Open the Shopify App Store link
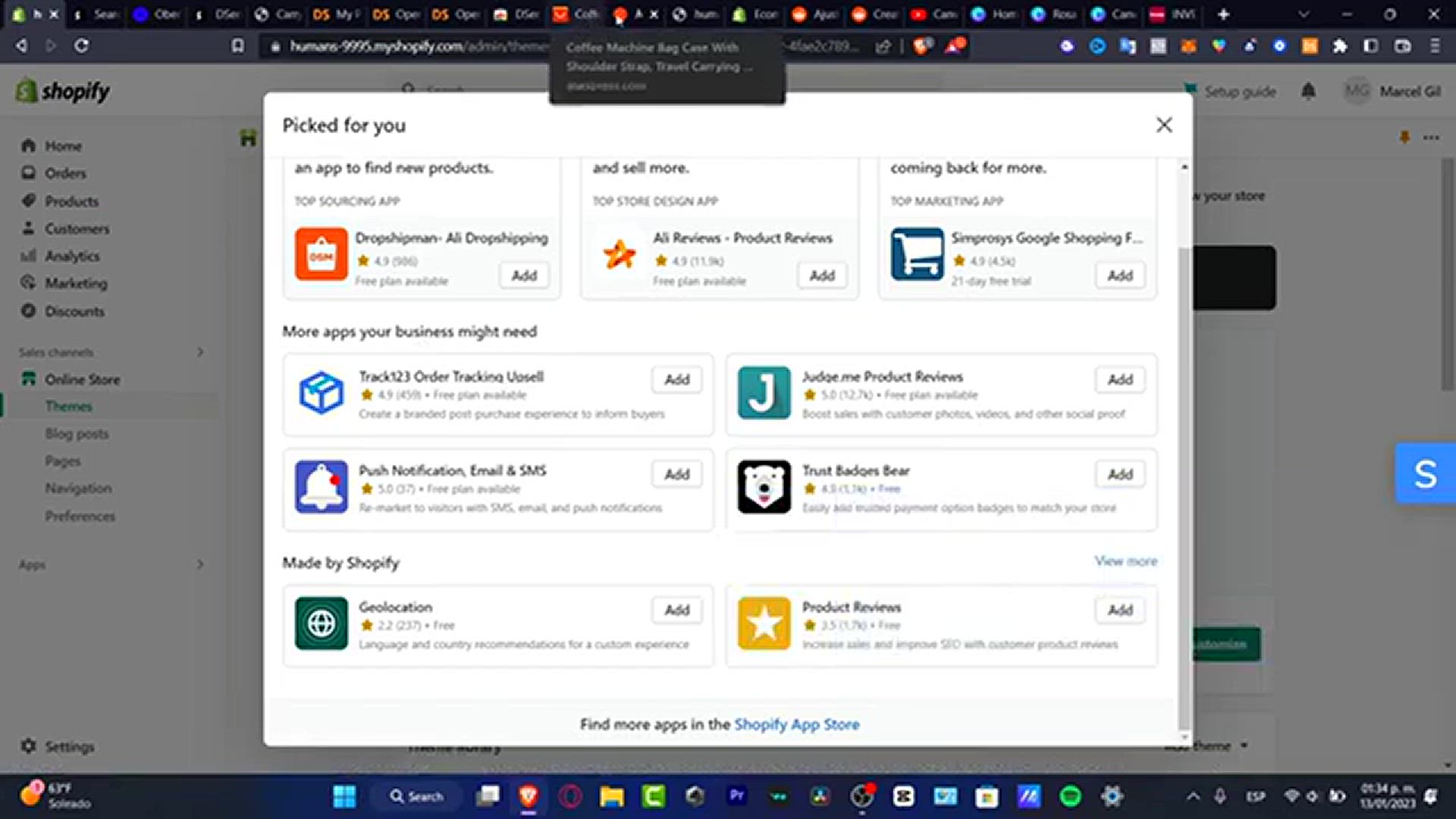This screenshot has height=819, width=1456. coord(796,724)
